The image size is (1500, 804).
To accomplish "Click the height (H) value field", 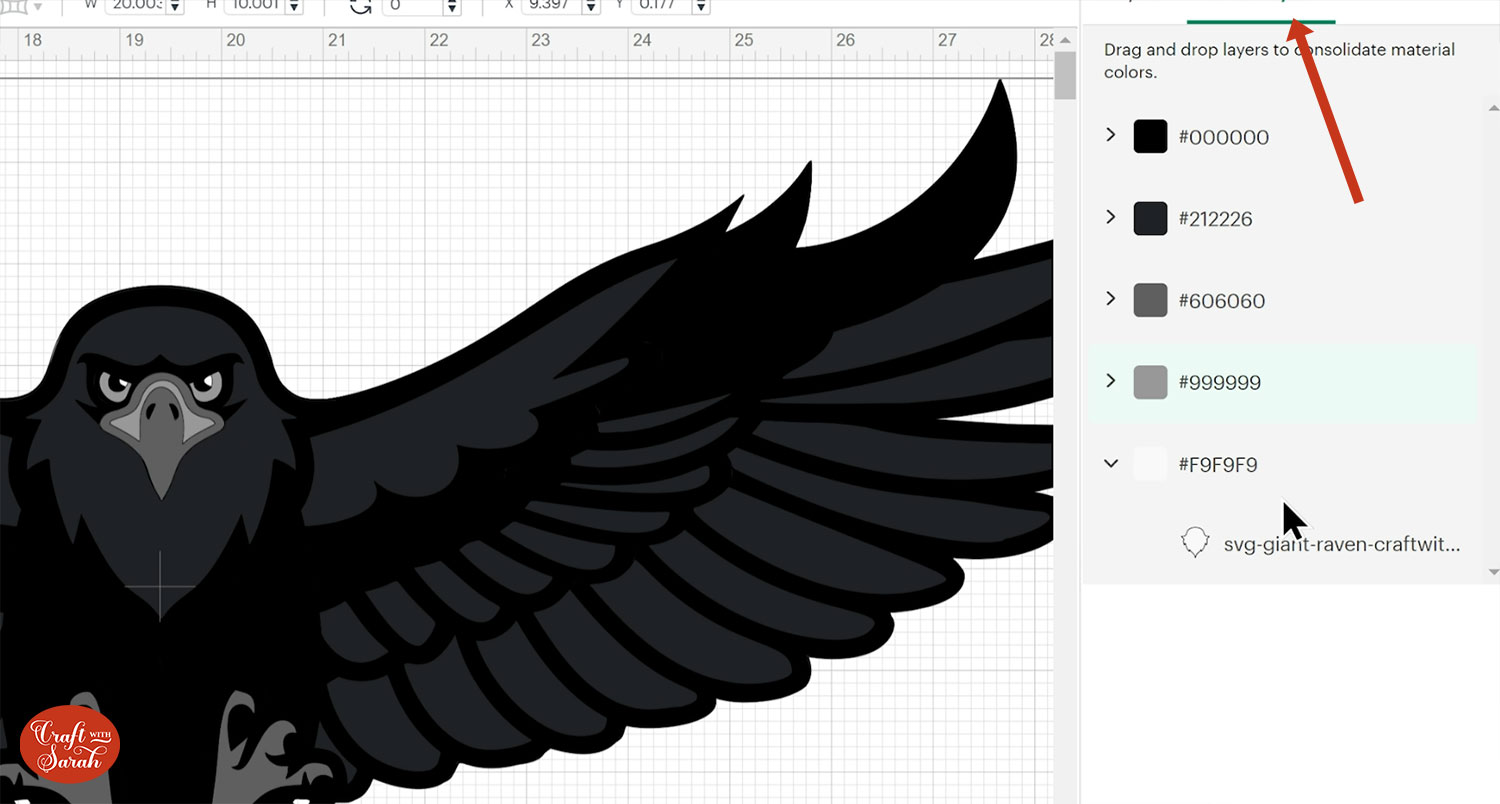I will (x=254, y=5).
